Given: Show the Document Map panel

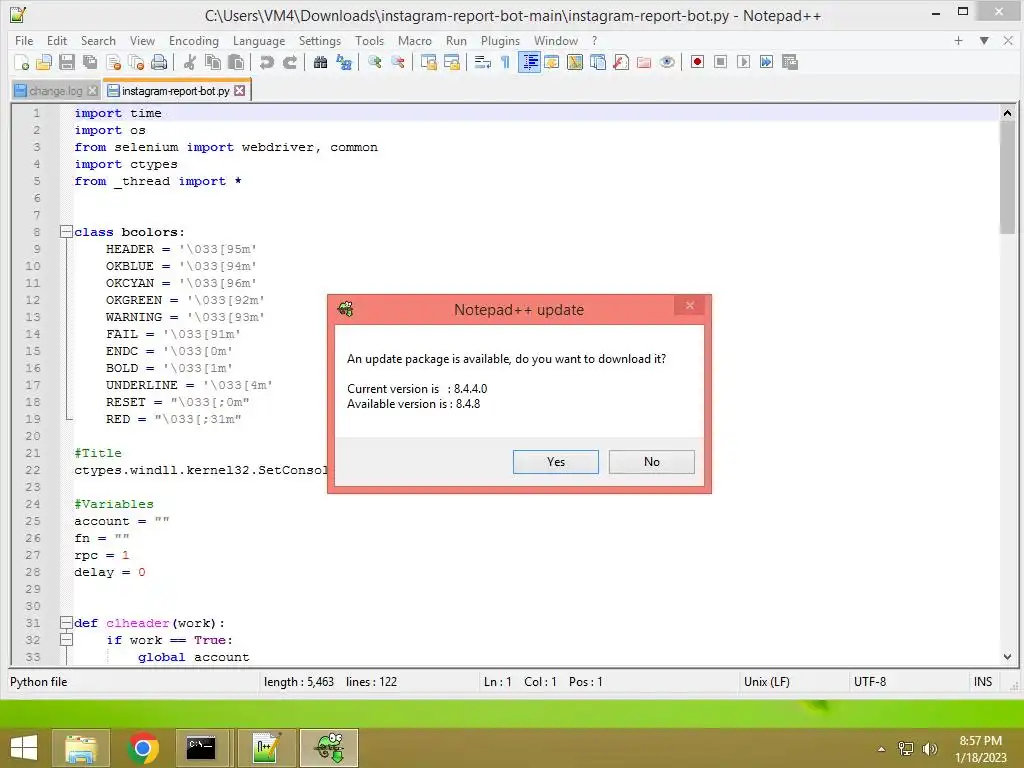Looking at the screenshot, I should click(575, 62).
